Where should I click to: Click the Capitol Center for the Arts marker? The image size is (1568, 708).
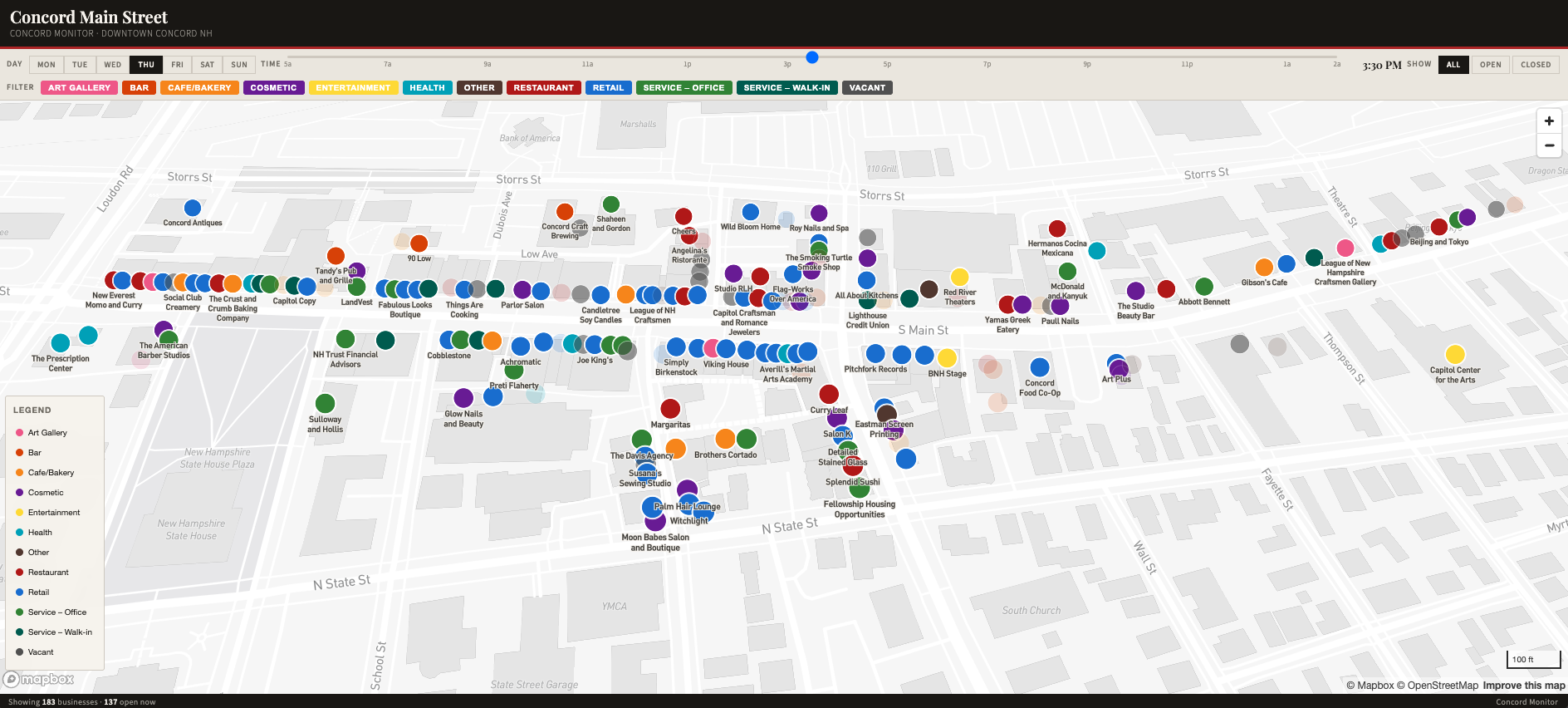point(1455,355)
